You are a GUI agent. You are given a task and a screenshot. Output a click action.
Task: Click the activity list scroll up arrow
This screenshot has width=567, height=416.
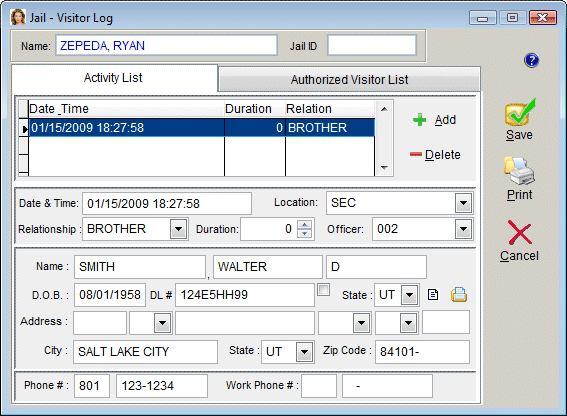click(384, 109)
